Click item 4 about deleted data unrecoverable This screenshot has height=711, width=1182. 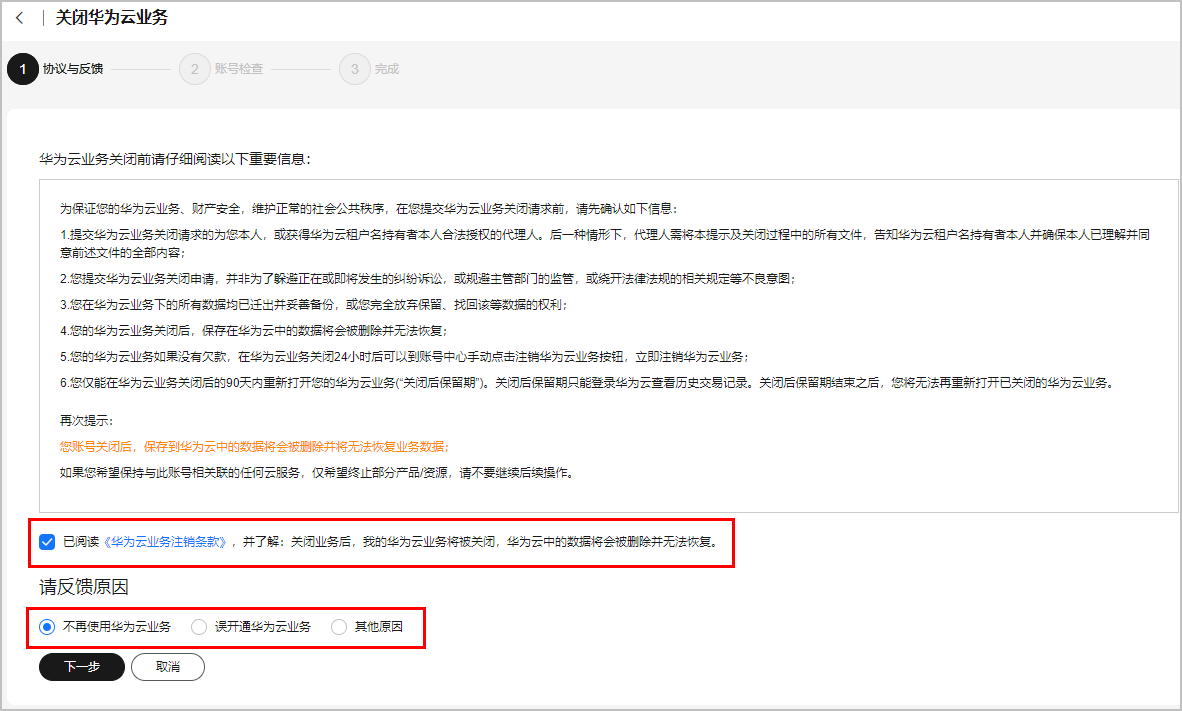coord(254,331)
